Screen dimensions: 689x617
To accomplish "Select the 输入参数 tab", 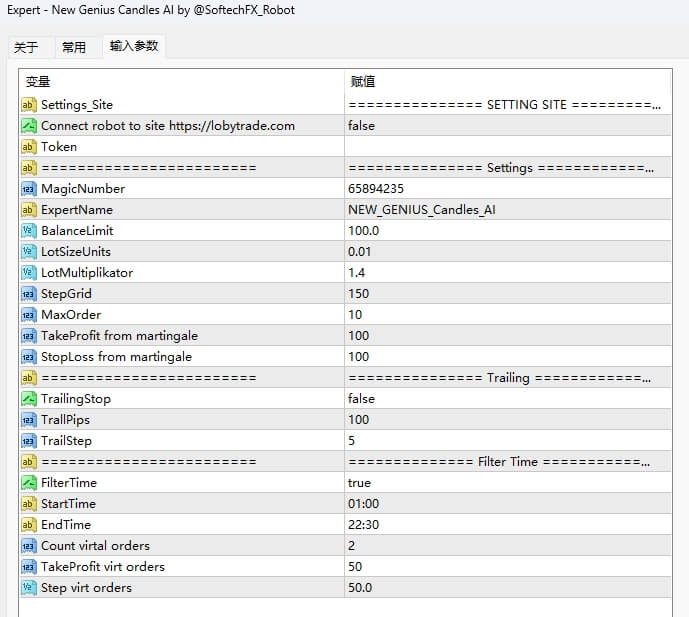I will pyautogui.click(x=133, y=46).
